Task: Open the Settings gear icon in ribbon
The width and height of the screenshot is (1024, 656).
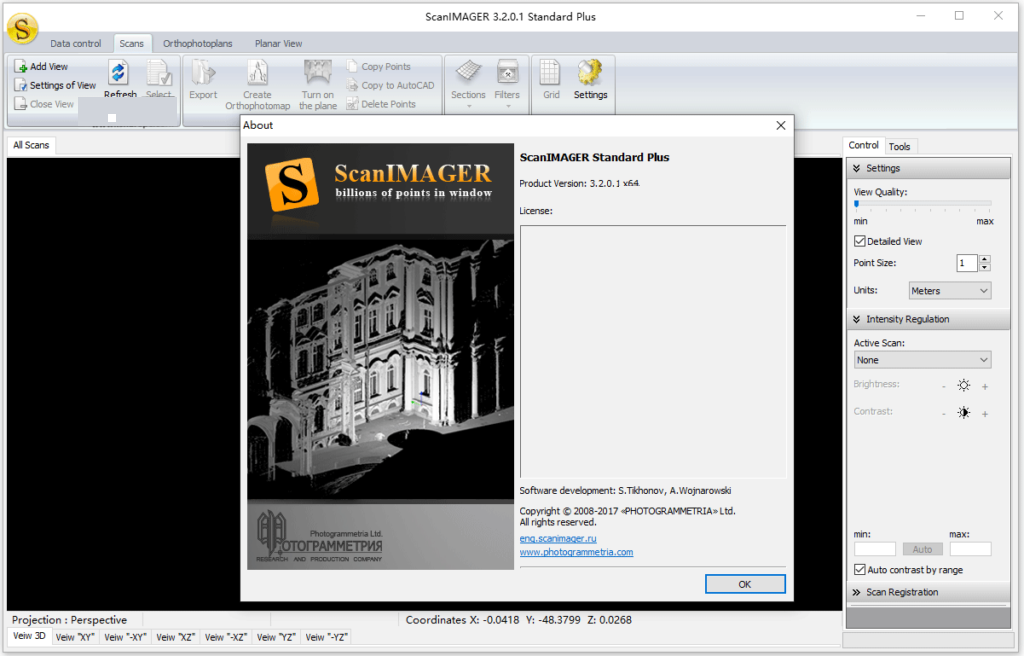Action: [x=590, y=74]
